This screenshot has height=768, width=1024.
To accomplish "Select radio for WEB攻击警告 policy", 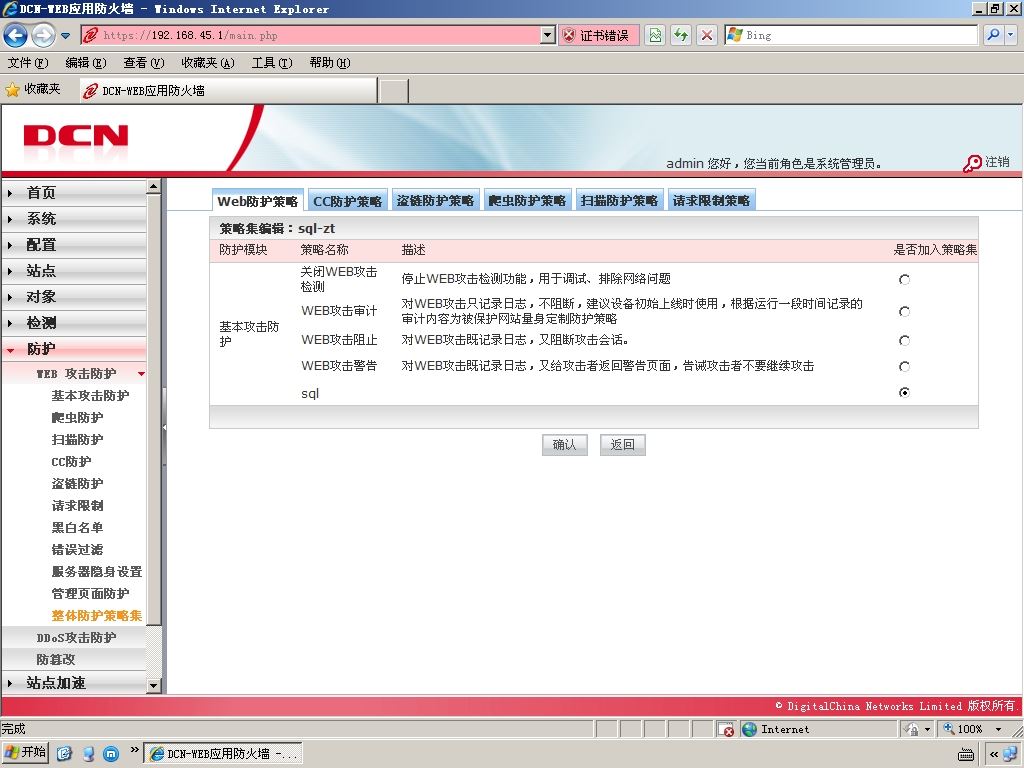I will (x=904, y=366).
